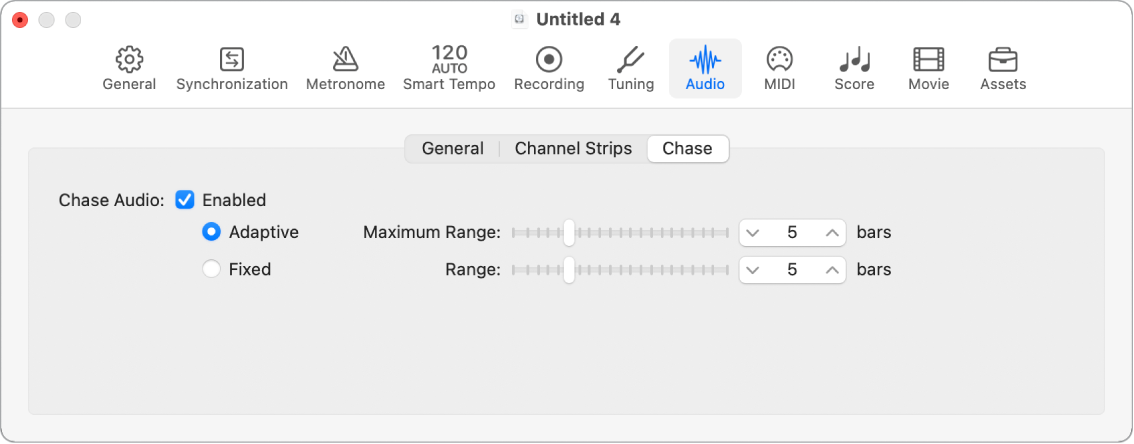
Task: Click the Maximum Range slider handle
Action: pyautogui.click(x=569, y=233)
